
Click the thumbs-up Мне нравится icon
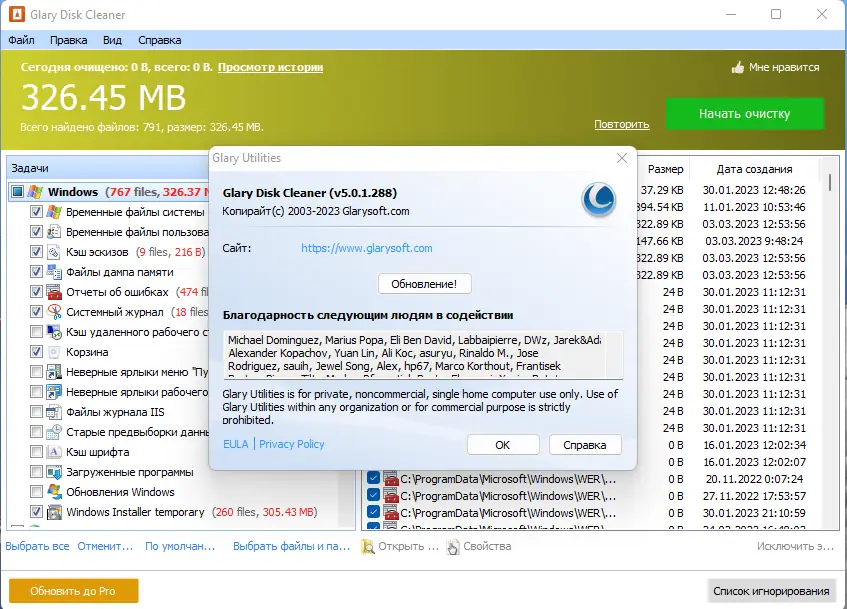pyautogui.click(x=737, y=68)
